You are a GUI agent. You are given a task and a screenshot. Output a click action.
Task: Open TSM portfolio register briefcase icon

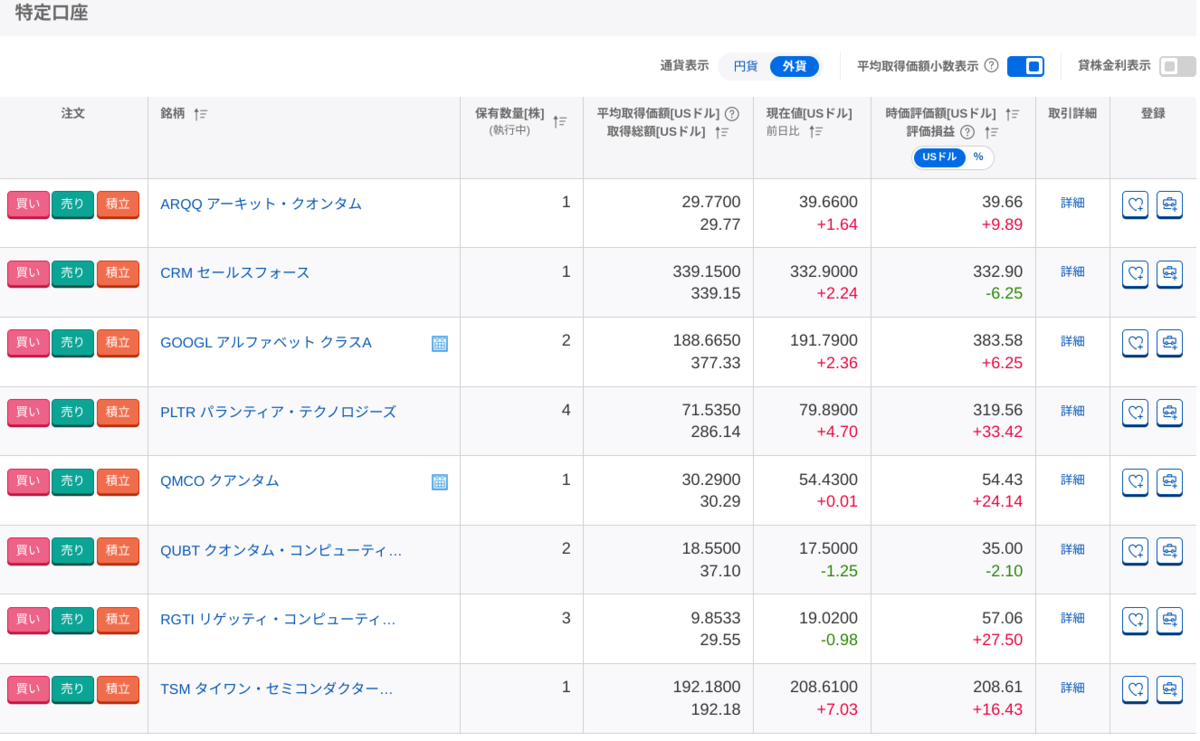[x=1169, y=690]
